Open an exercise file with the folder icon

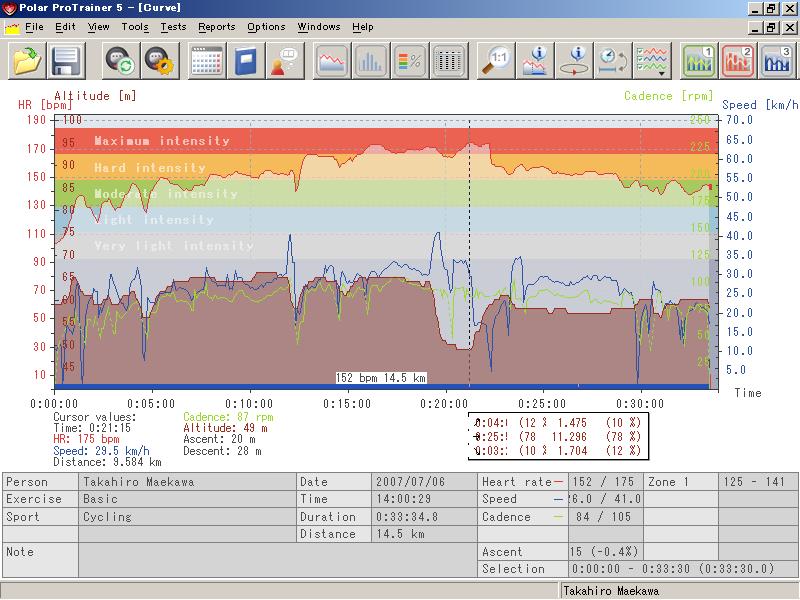pyautogui.click(x=27, y=61)
